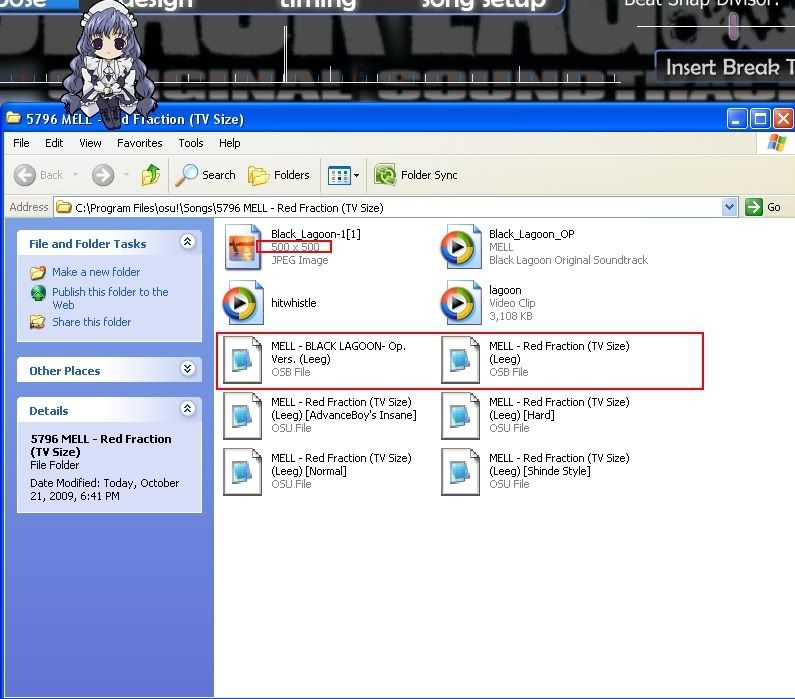Adjust the Beat Snap Divisor slider

coord(733,26)
